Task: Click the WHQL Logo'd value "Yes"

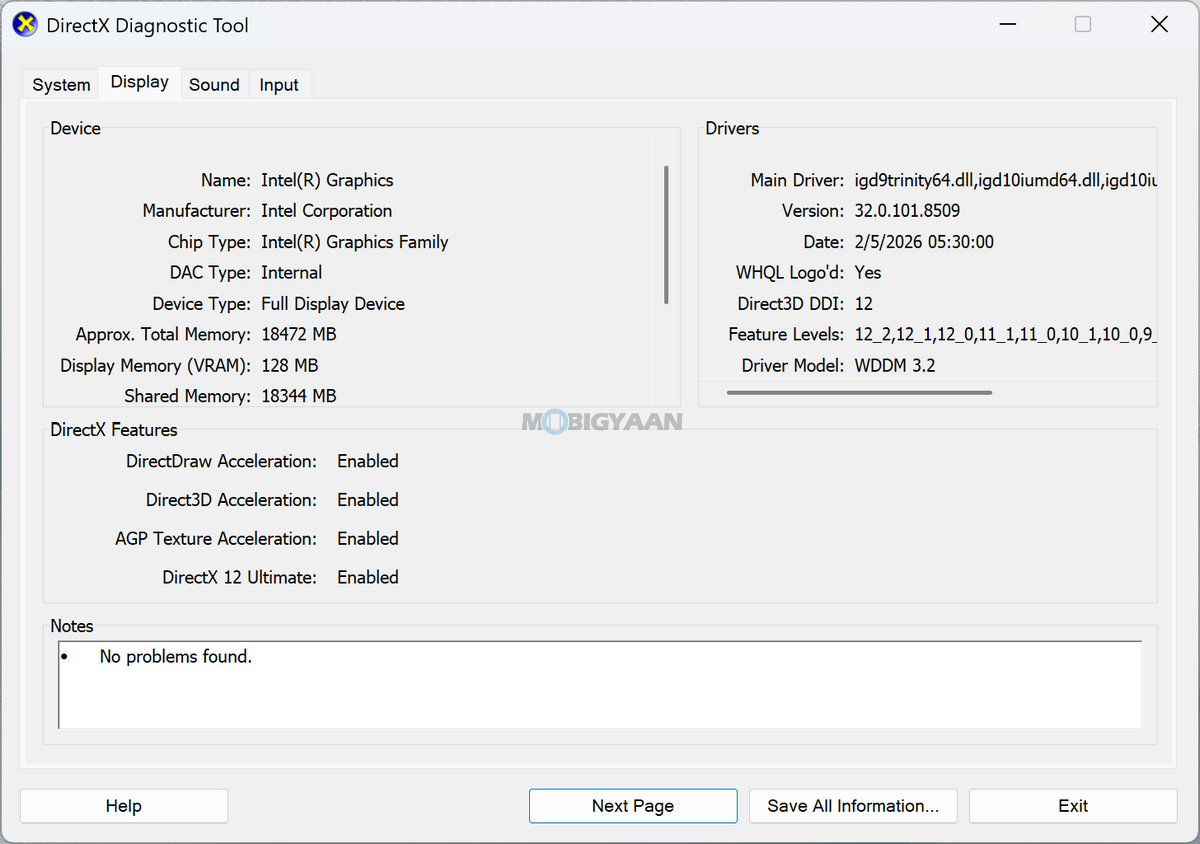Action: tap(868, 273)
